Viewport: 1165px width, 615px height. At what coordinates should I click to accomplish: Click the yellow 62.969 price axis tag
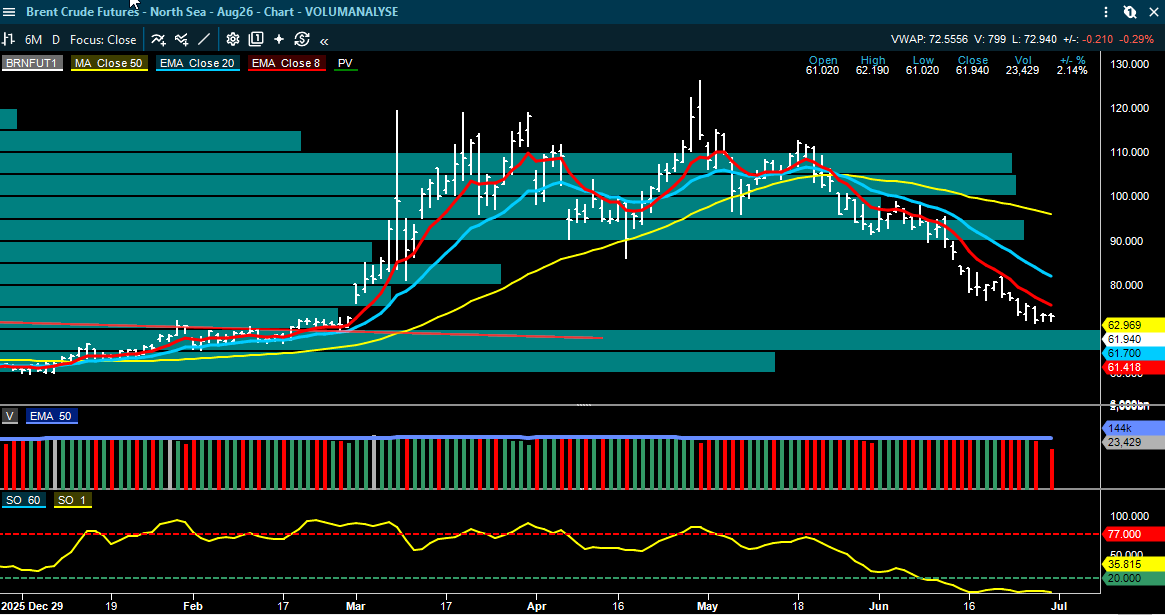tap(1132, 325)
